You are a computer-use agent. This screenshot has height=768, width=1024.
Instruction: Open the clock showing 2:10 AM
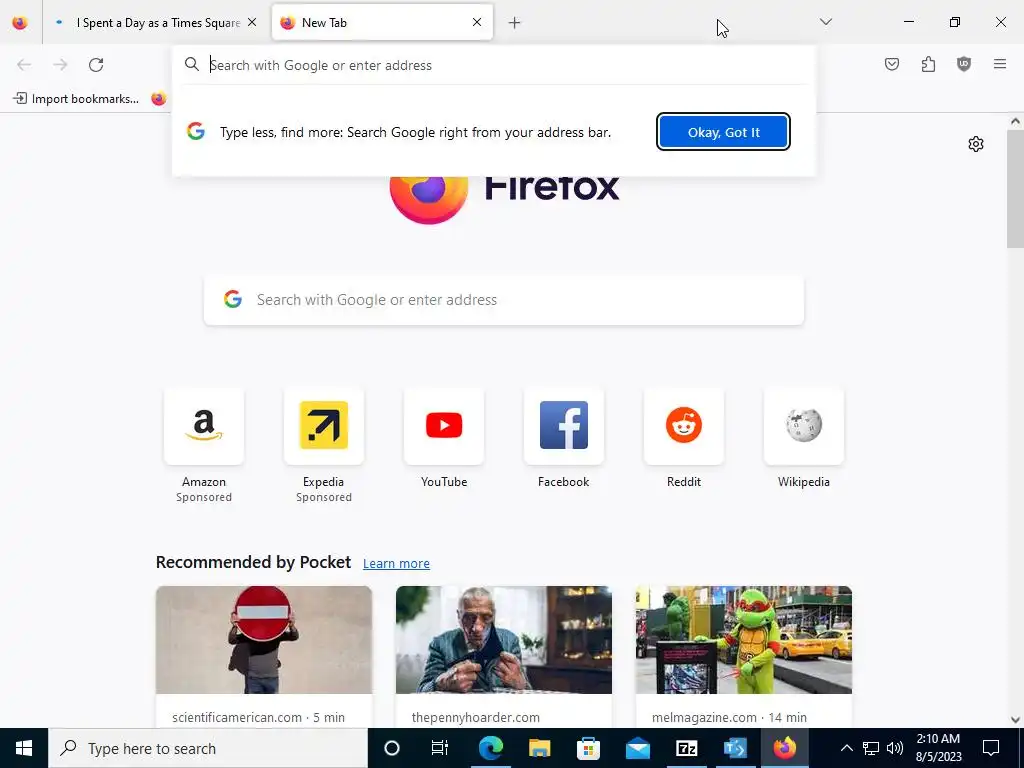tap(938, 748)
